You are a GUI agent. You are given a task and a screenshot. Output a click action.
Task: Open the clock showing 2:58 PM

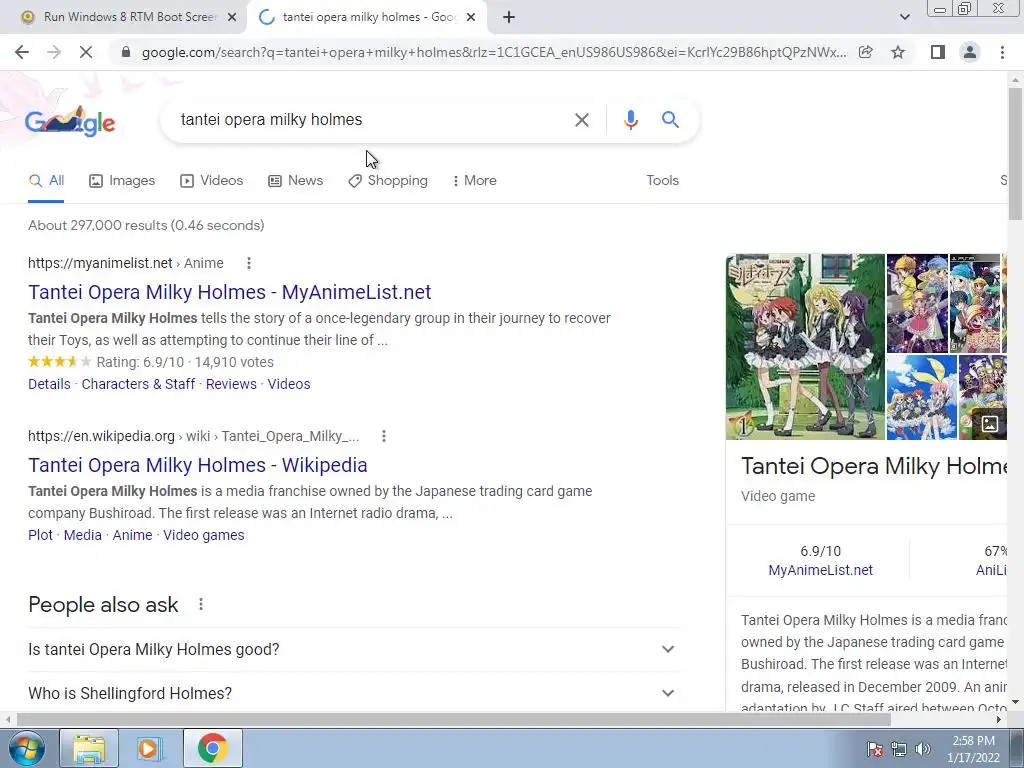click(x=973, y=749)
